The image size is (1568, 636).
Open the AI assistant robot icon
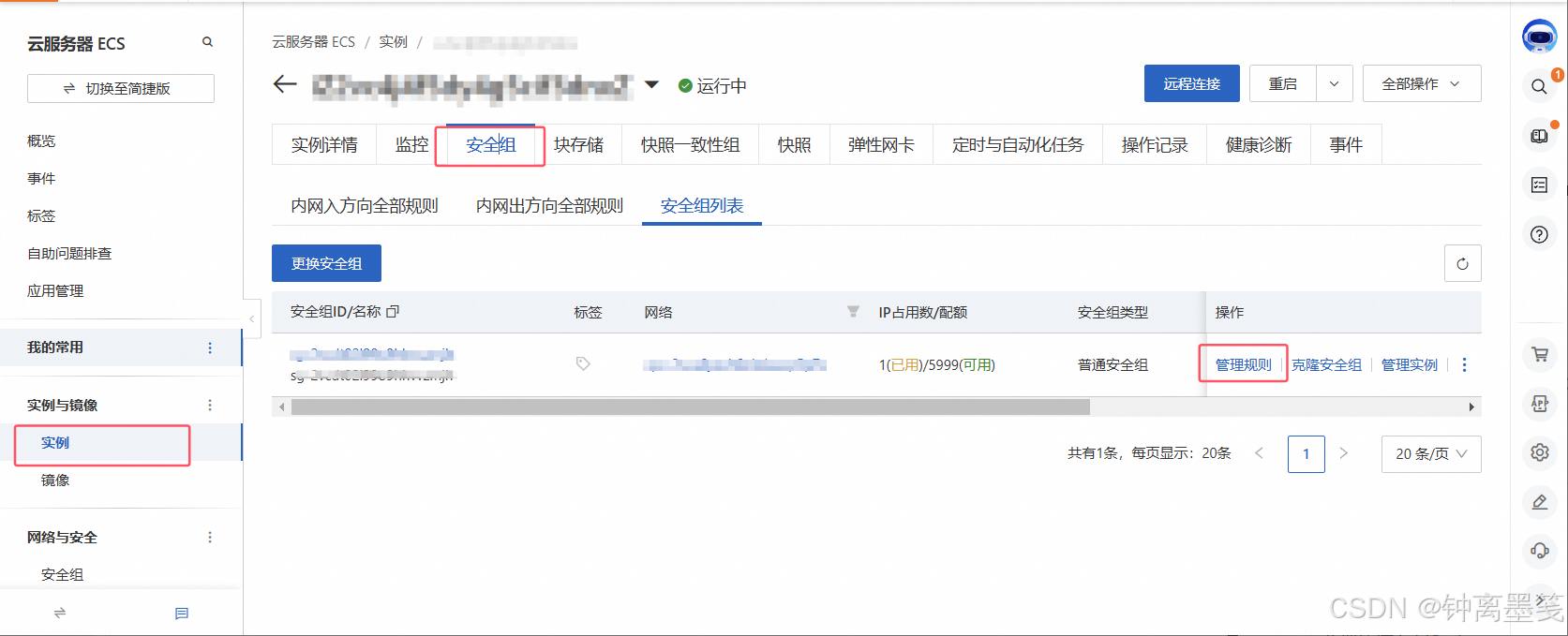coord(1539,37)
